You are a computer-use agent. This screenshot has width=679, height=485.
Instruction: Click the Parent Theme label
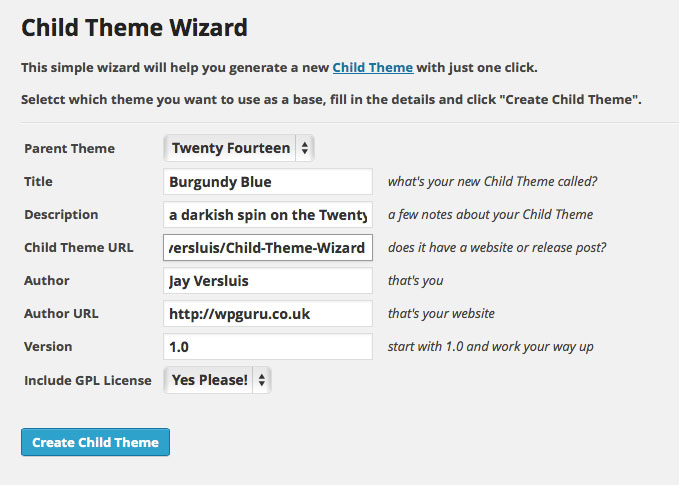pos(69,149)
